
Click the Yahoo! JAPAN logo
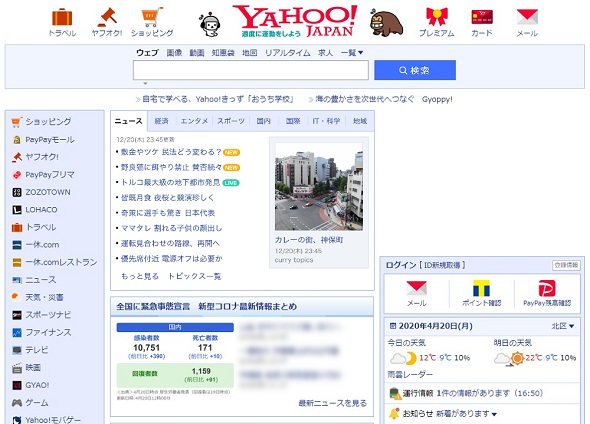295,21
